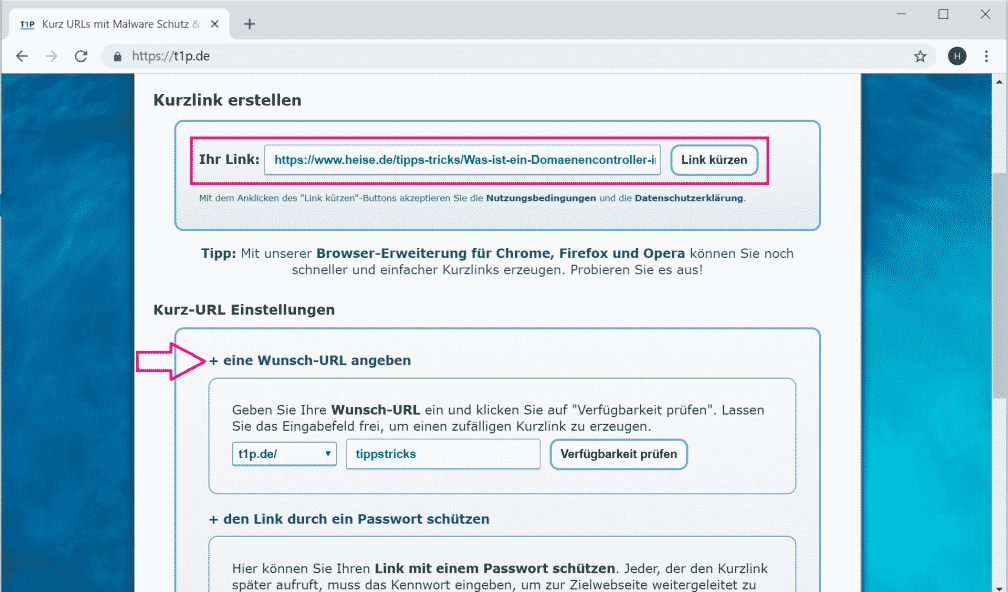
Task: Click the Link kürzen button
Action: click(x=714, y=160)
